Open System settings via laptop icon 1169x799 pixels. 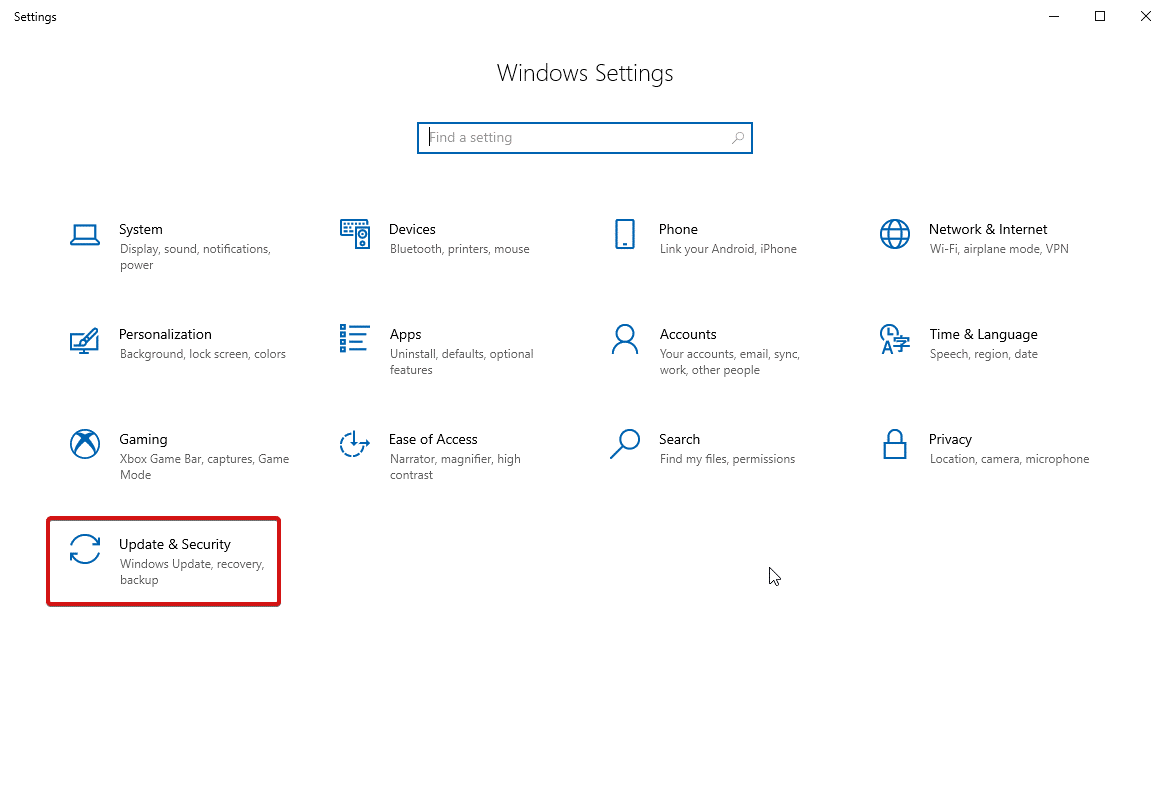tap(85, 236)
